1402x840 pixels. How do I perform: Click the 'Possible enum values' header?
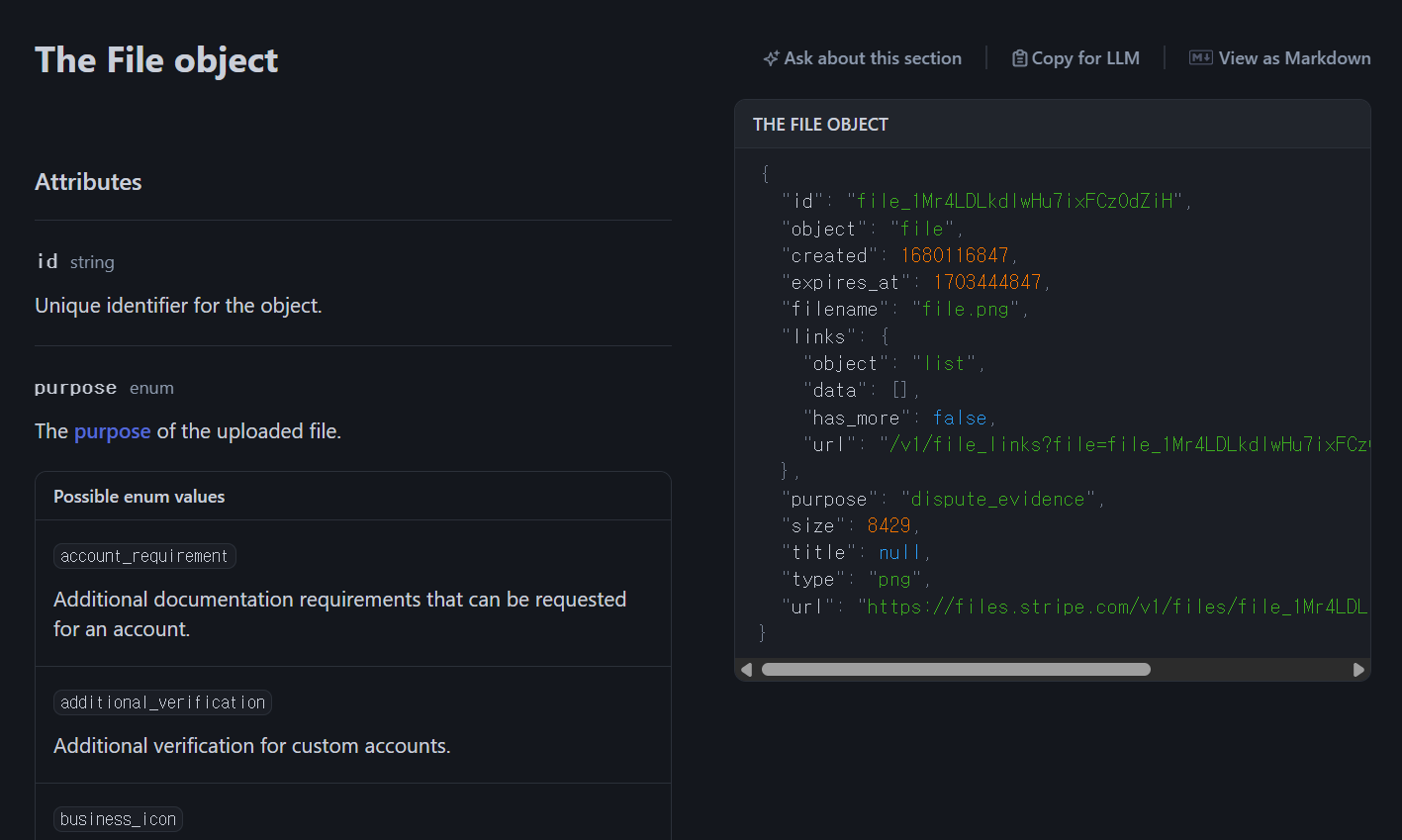tap(139, 497)
